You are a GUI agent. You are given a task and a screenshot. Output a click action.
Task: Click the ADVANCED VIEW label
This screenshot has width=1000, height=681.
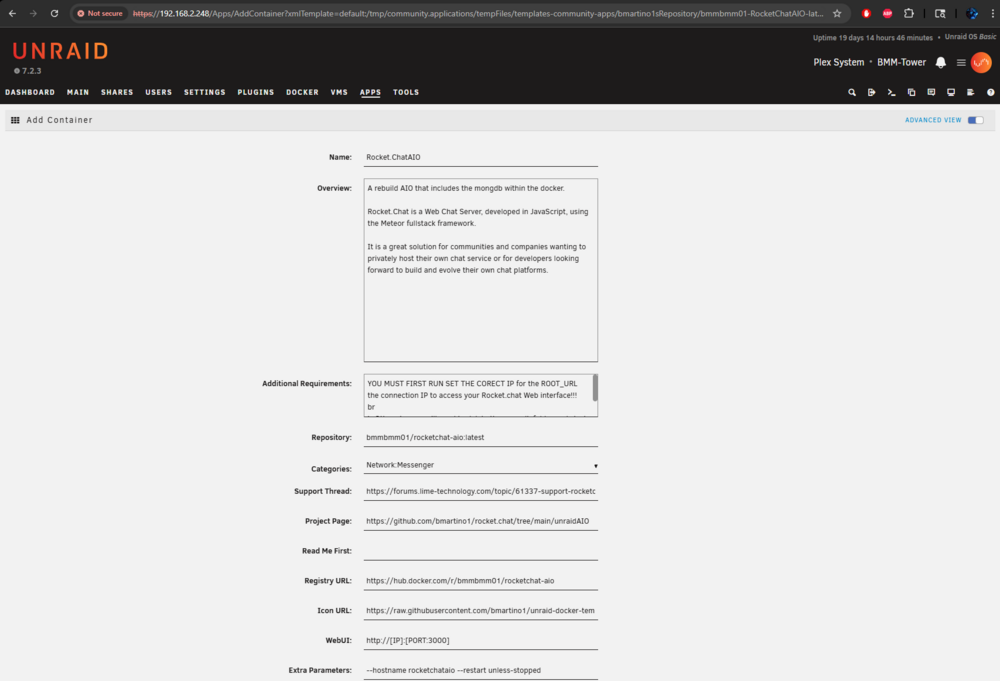click(933, 120)
